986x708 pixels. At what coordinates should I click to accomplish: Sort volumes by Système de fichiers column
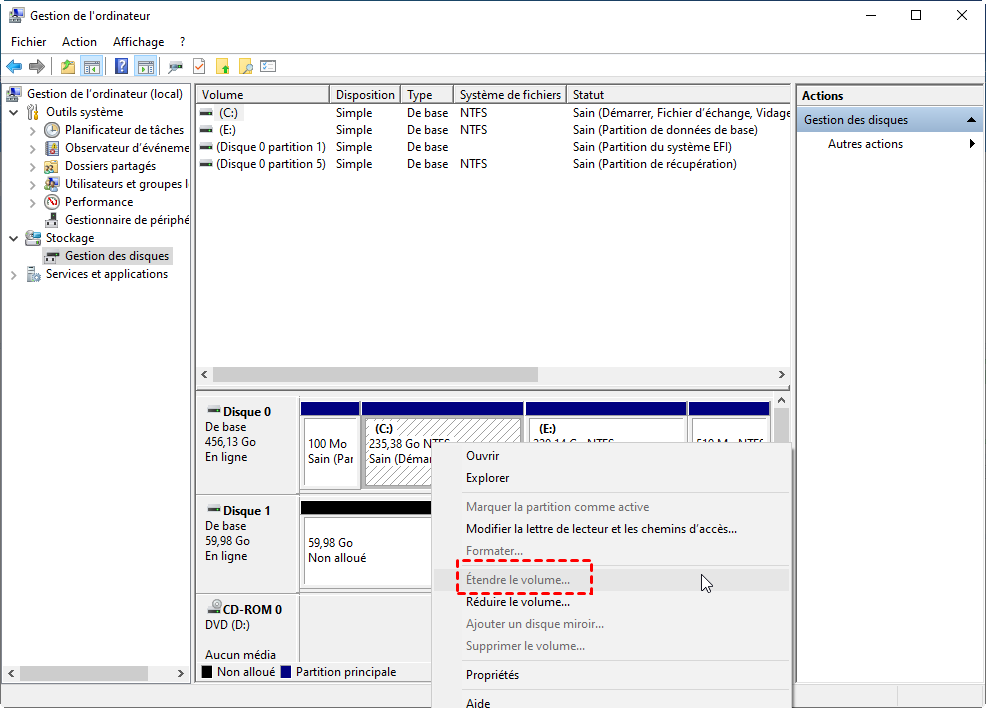[x=510, y=95]
